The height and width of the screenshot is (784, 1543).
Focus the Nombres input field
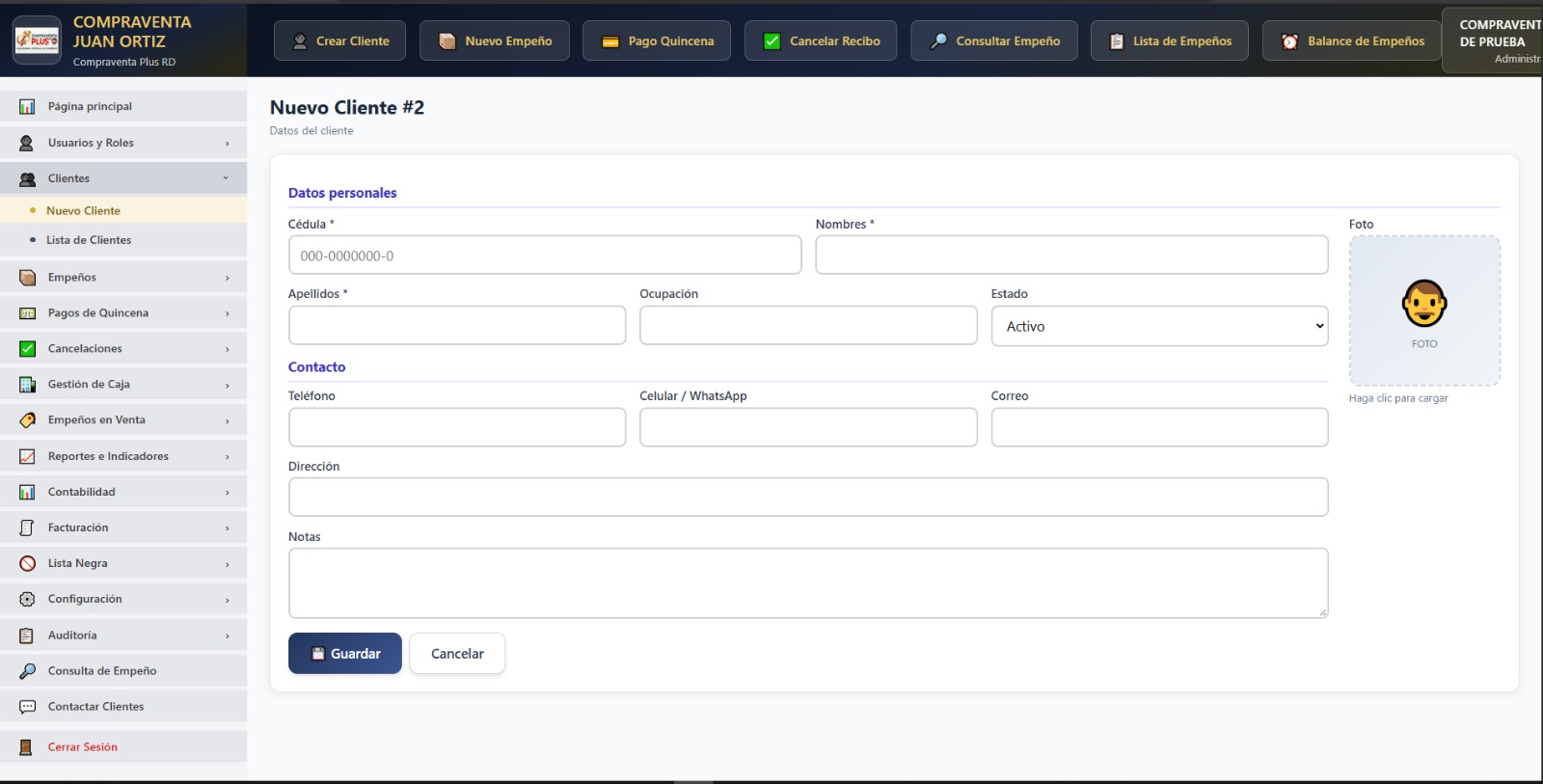click(1071, 255)
